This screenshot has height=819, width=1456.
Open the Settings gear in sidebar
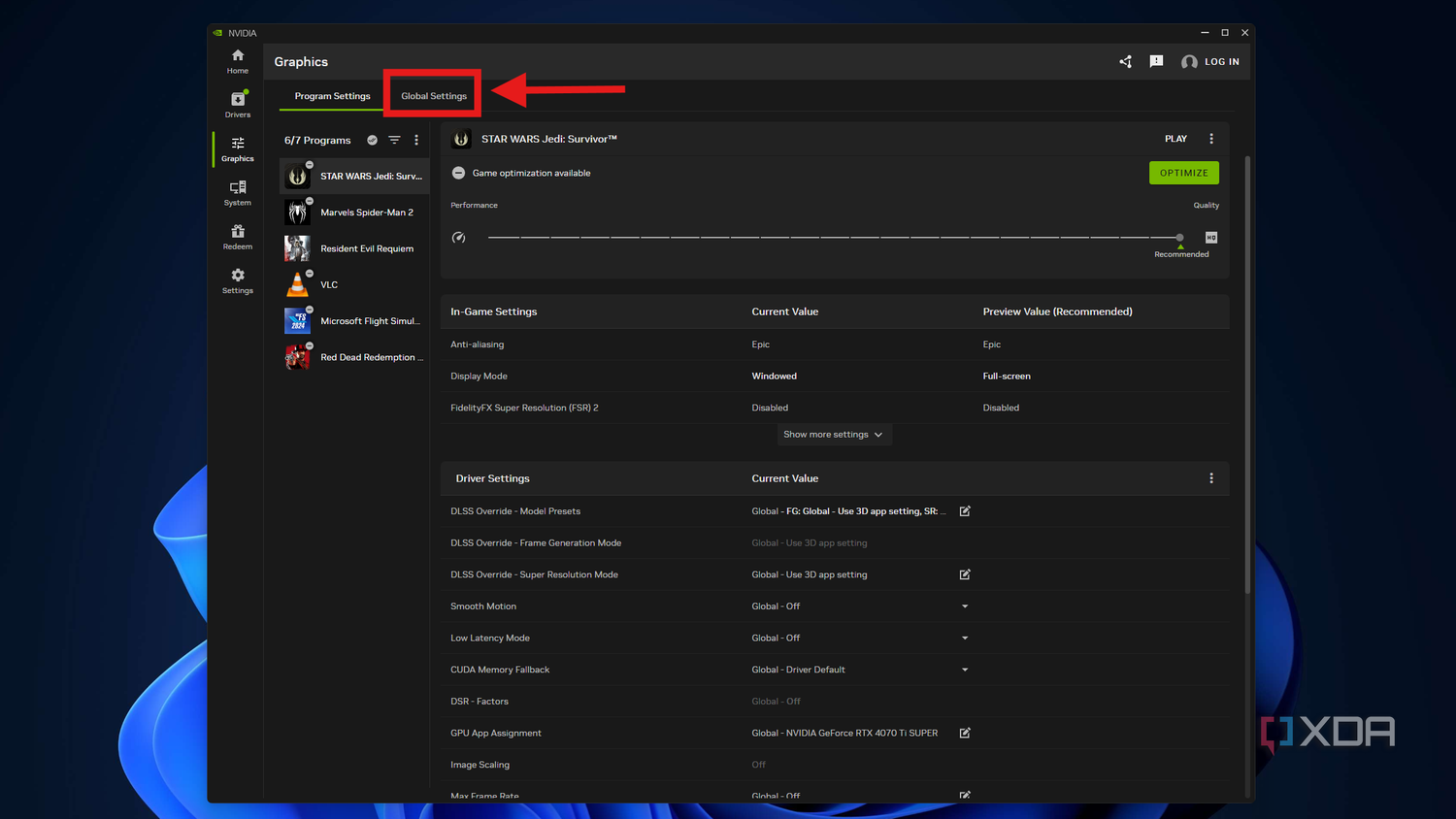pos(238,280)
